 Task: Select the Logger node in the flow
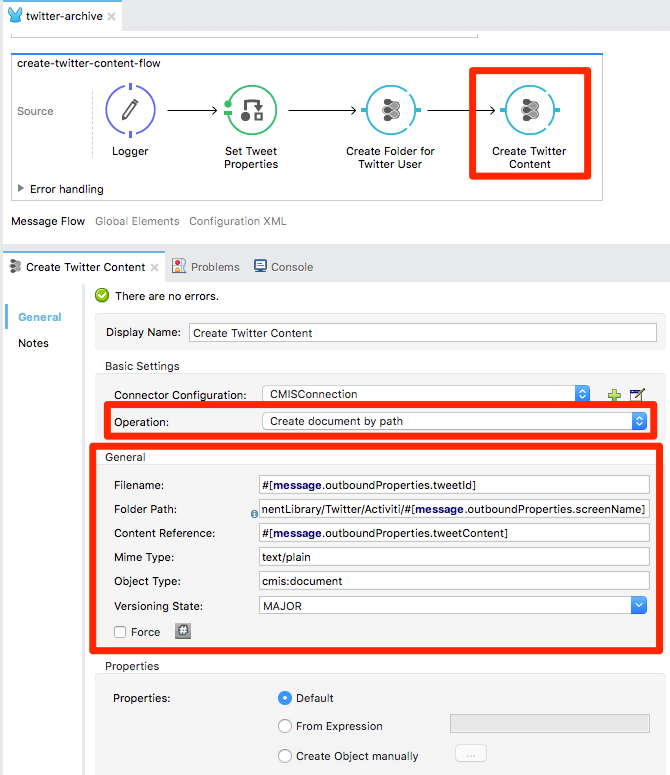coord(130,110)
